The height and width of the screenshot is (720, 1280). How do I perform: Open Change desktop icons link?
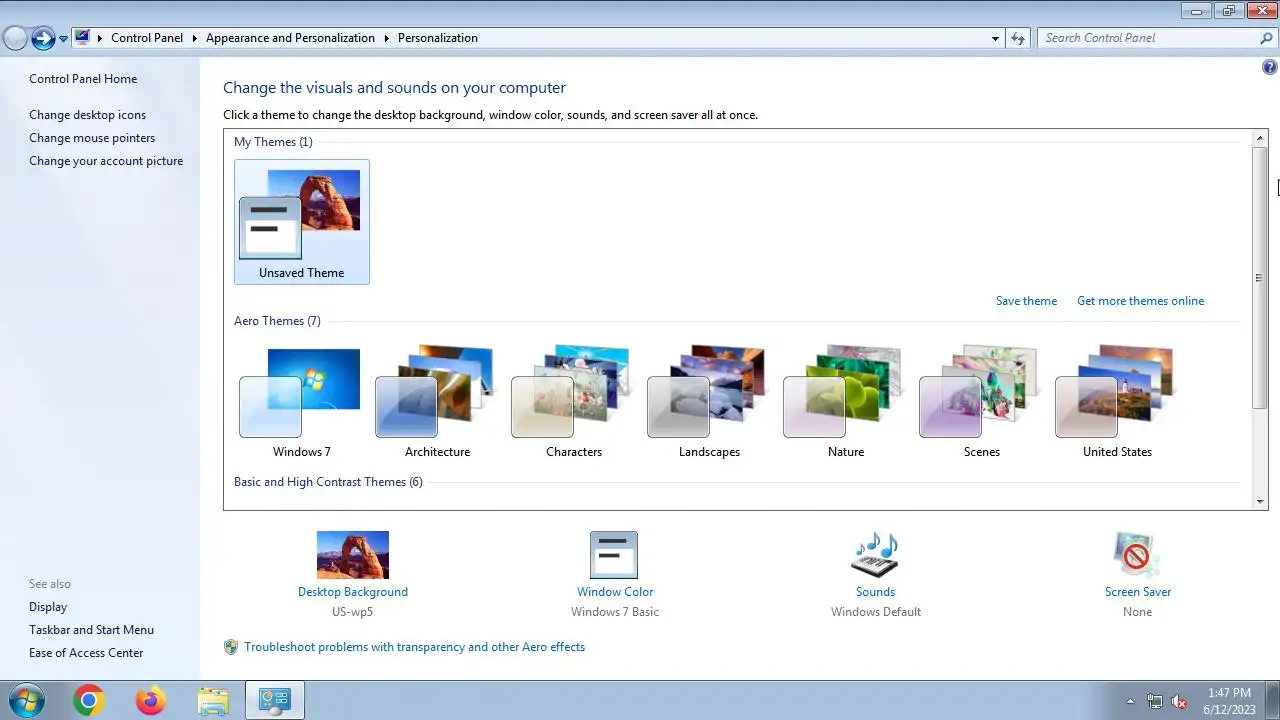87,115
